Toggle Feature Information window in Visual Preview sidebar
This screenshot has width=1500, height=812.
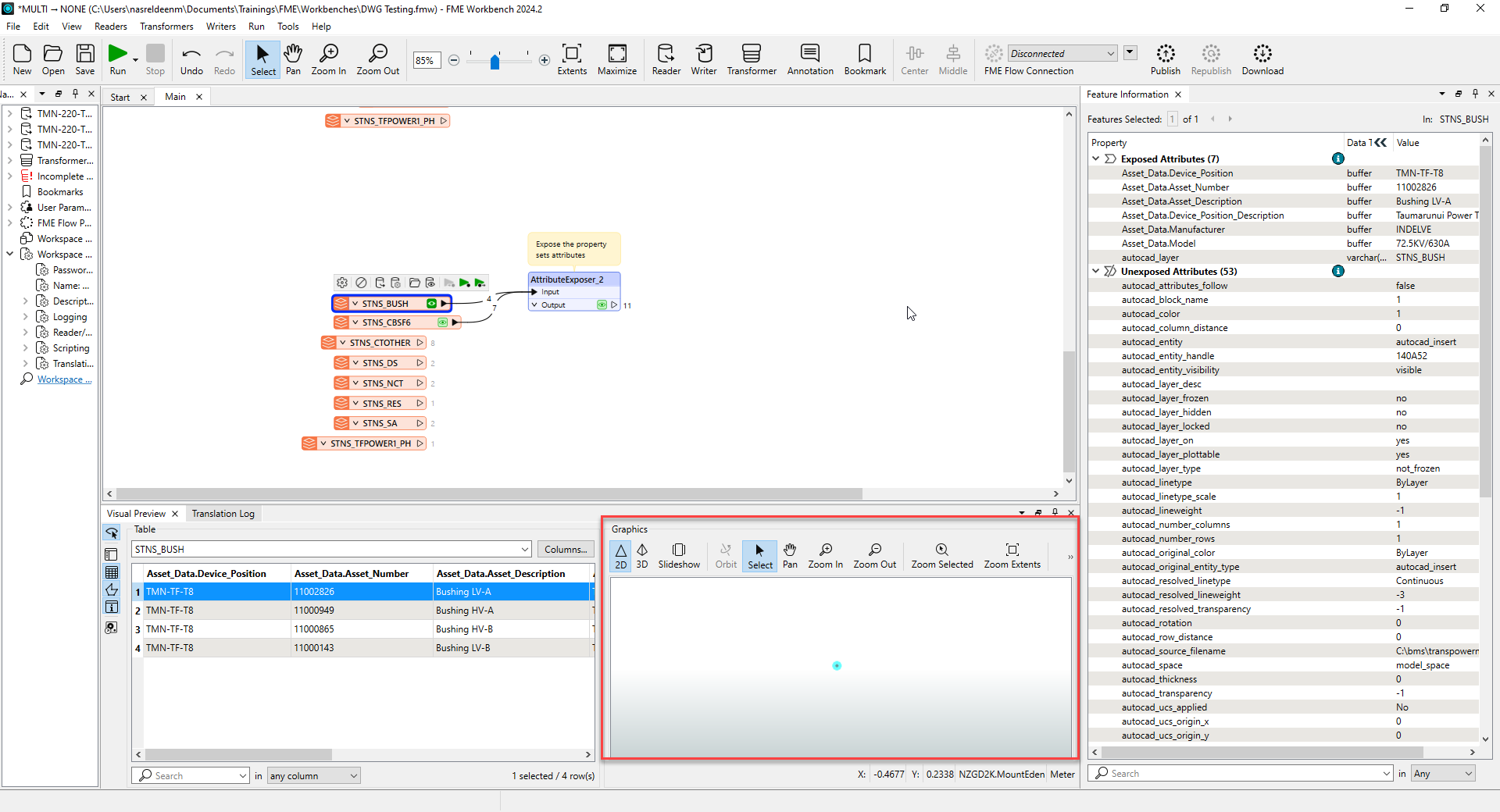pos(112,607)
